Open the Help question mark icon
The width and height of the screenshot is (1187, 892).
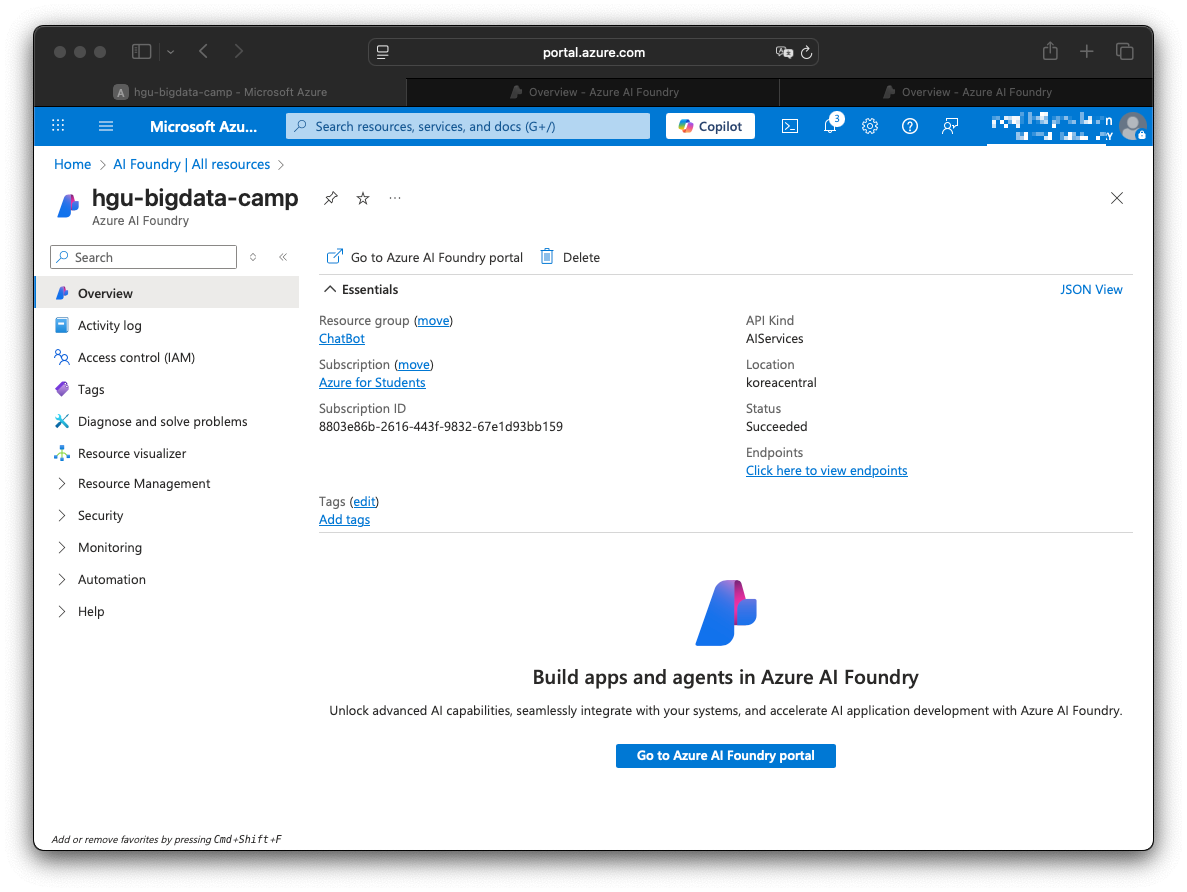(x=910, y=126)
